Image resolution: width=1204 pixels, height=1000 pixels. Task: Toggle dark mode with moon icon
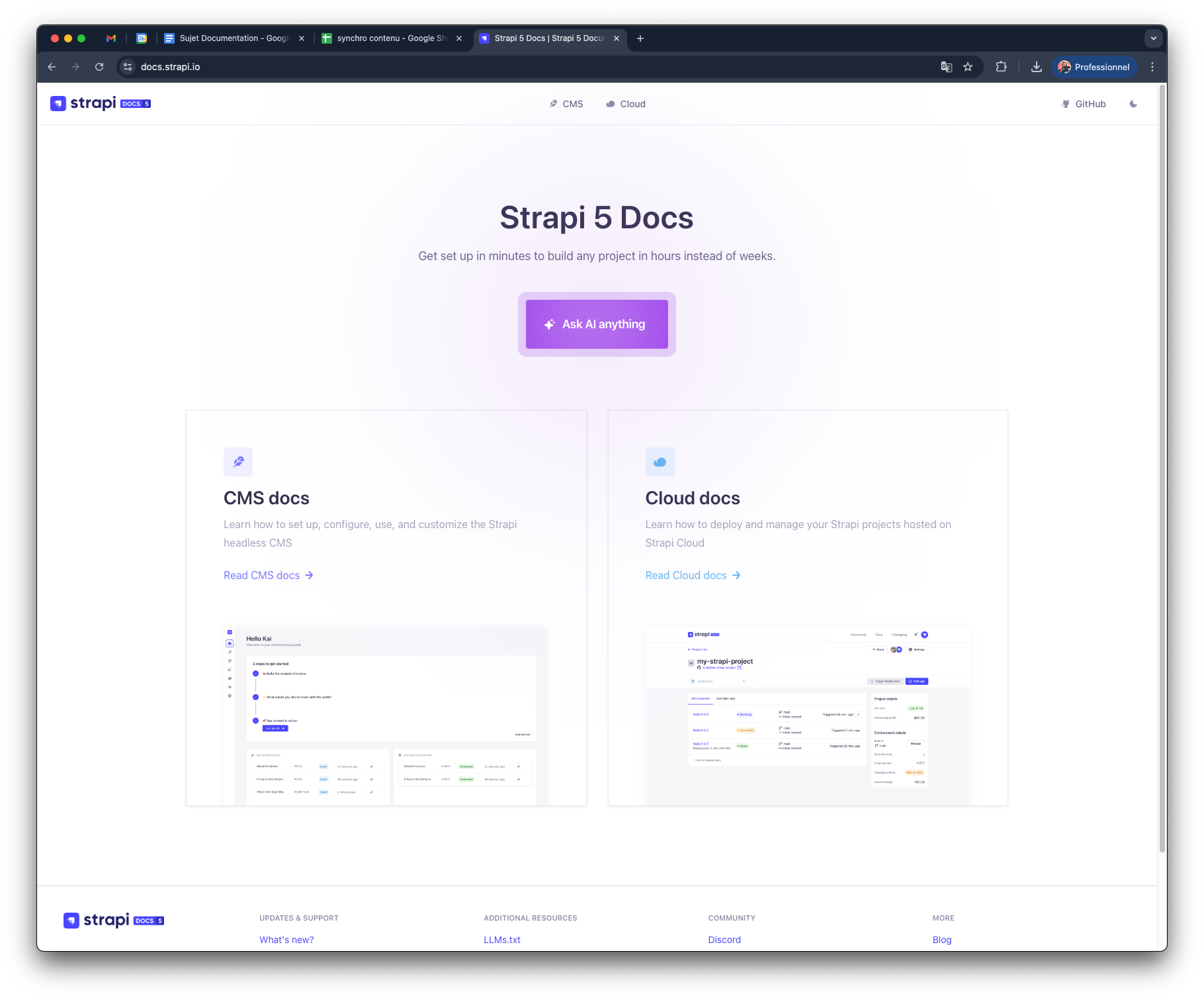click(x=1133, y=104)
